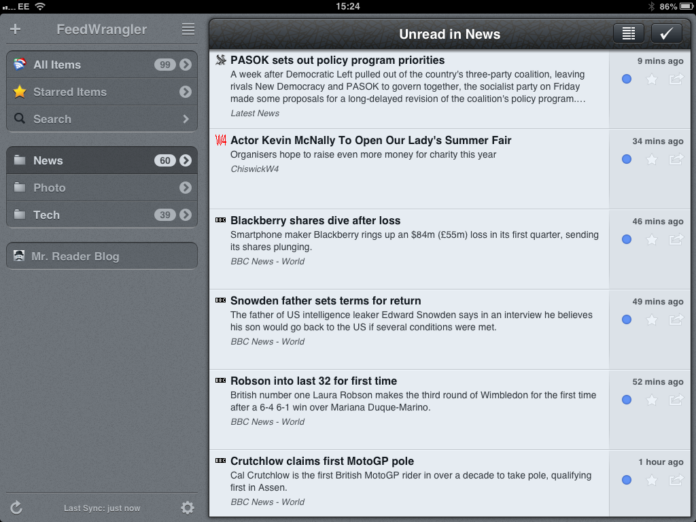The image size is (696, 522).
Task: Tap the Search field
Action: [100, 119]
